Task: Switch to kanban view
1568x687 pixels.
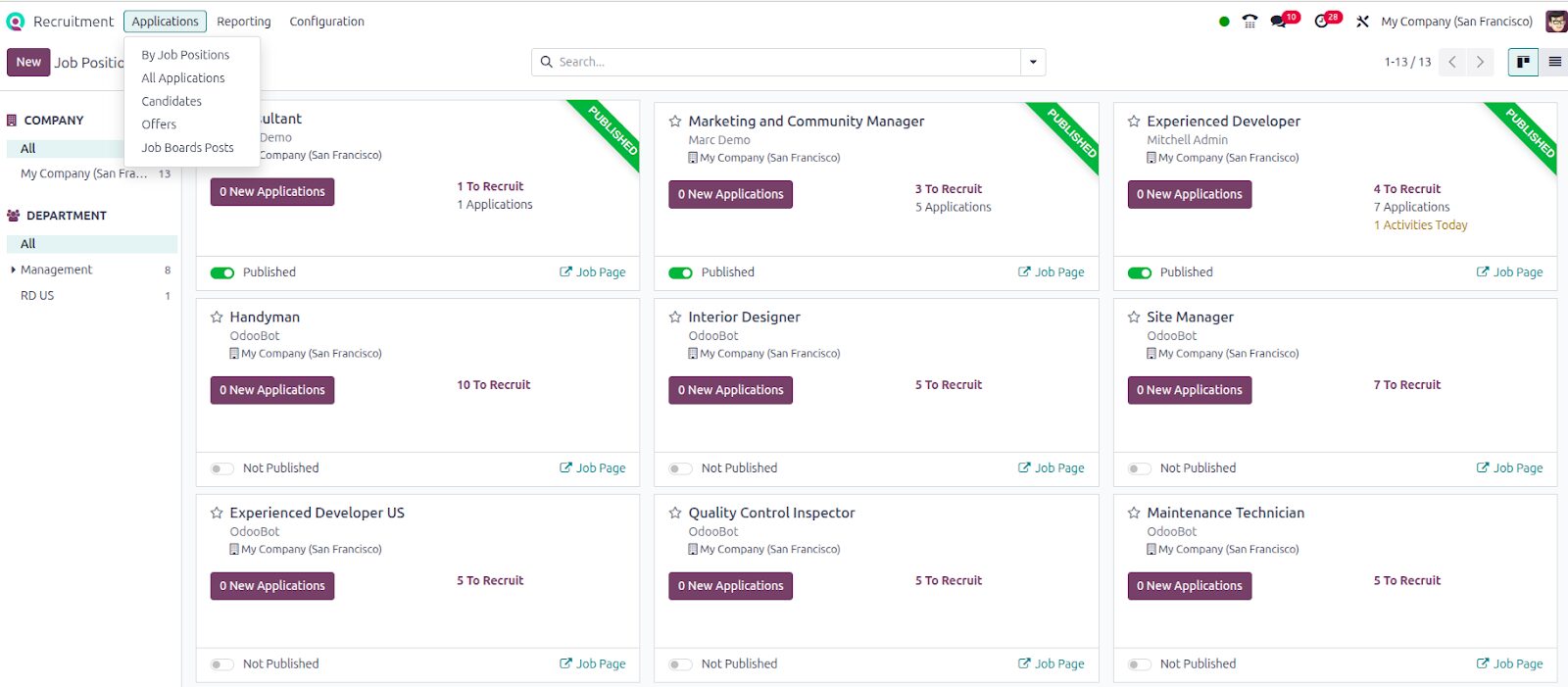Action: [x=1523, y=62]
